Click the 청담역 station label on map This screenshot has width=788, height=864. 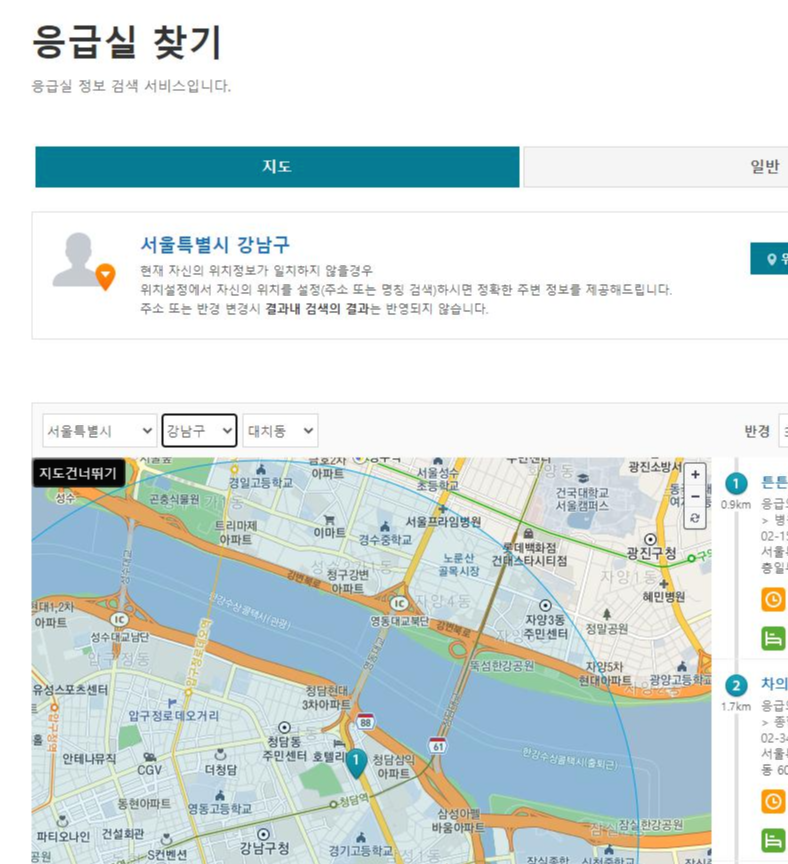[x=355, y=801]
